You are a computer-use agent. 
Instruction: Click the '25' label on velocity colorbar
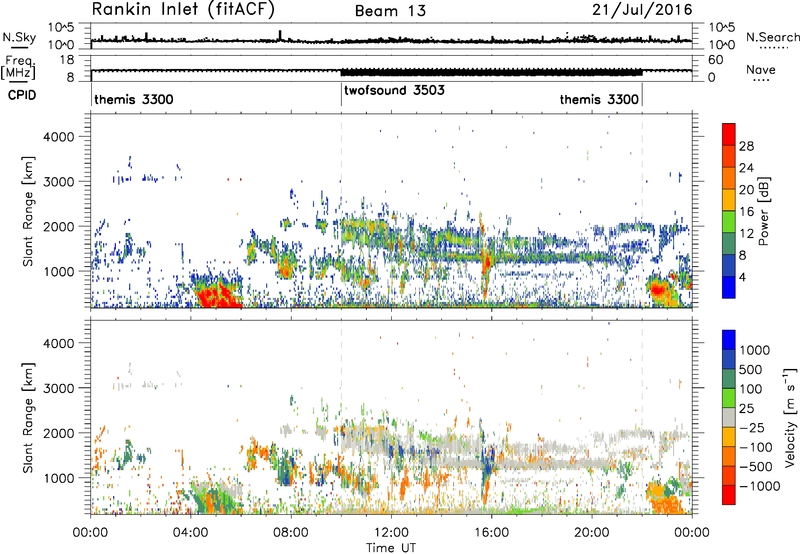[x=747, y=408]
